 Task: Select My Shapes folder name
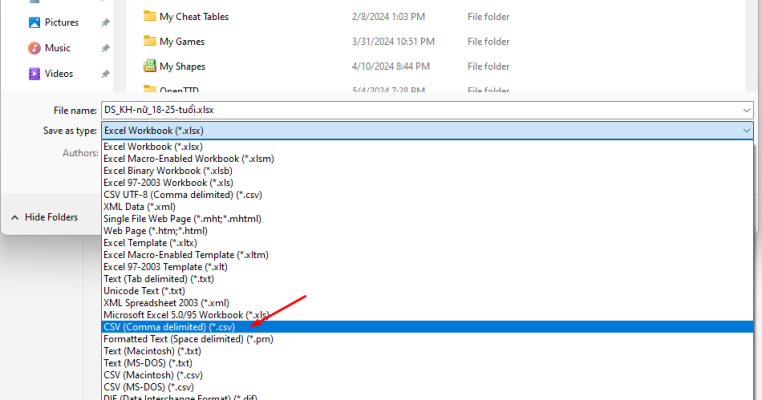(182, 66)
